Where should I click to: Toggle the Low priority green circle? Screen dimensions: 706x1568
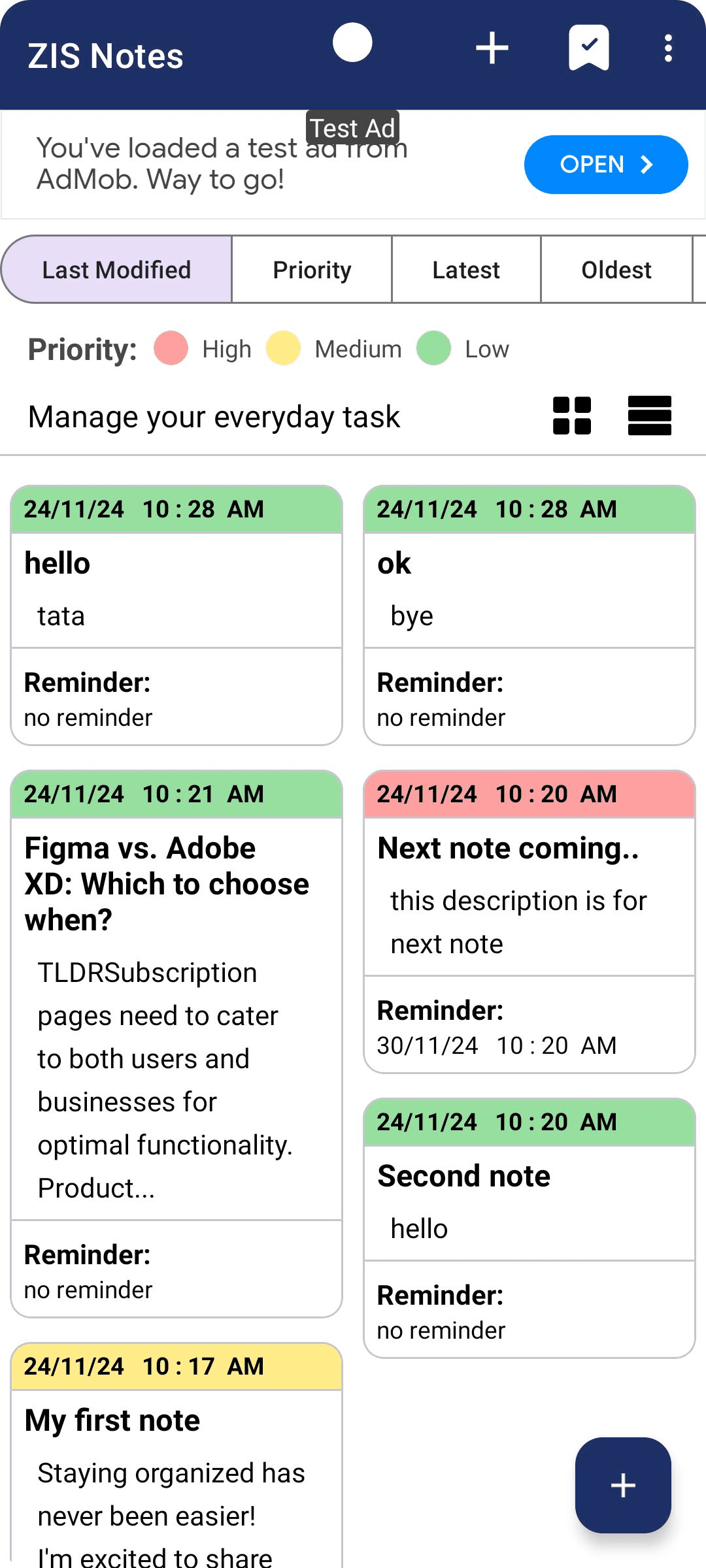433,348
